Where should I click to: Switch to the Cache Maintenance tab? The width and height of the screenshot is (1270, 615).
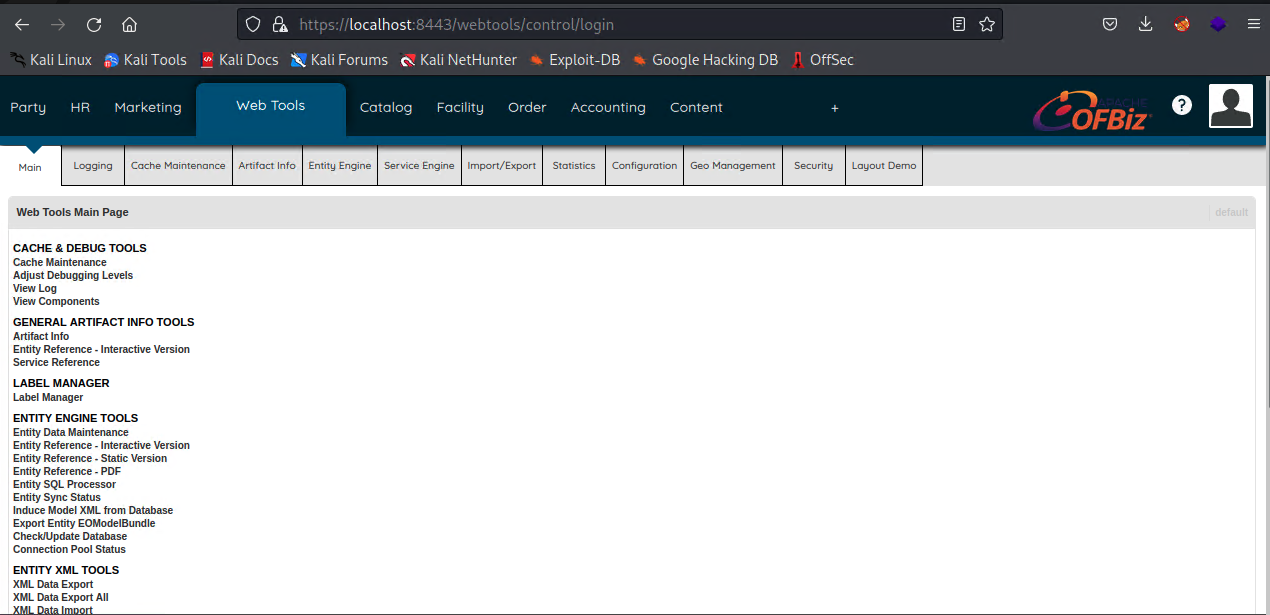178,166
